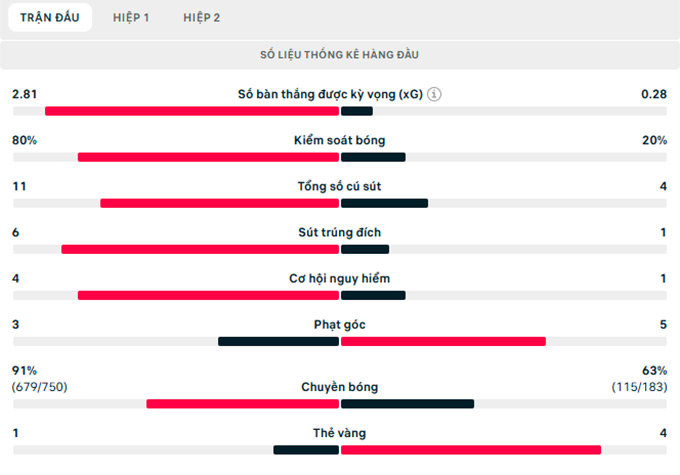Click the red xG bar
Image resolution: width=680 pixels, height=475 pixels.
[x=192, y=111]
